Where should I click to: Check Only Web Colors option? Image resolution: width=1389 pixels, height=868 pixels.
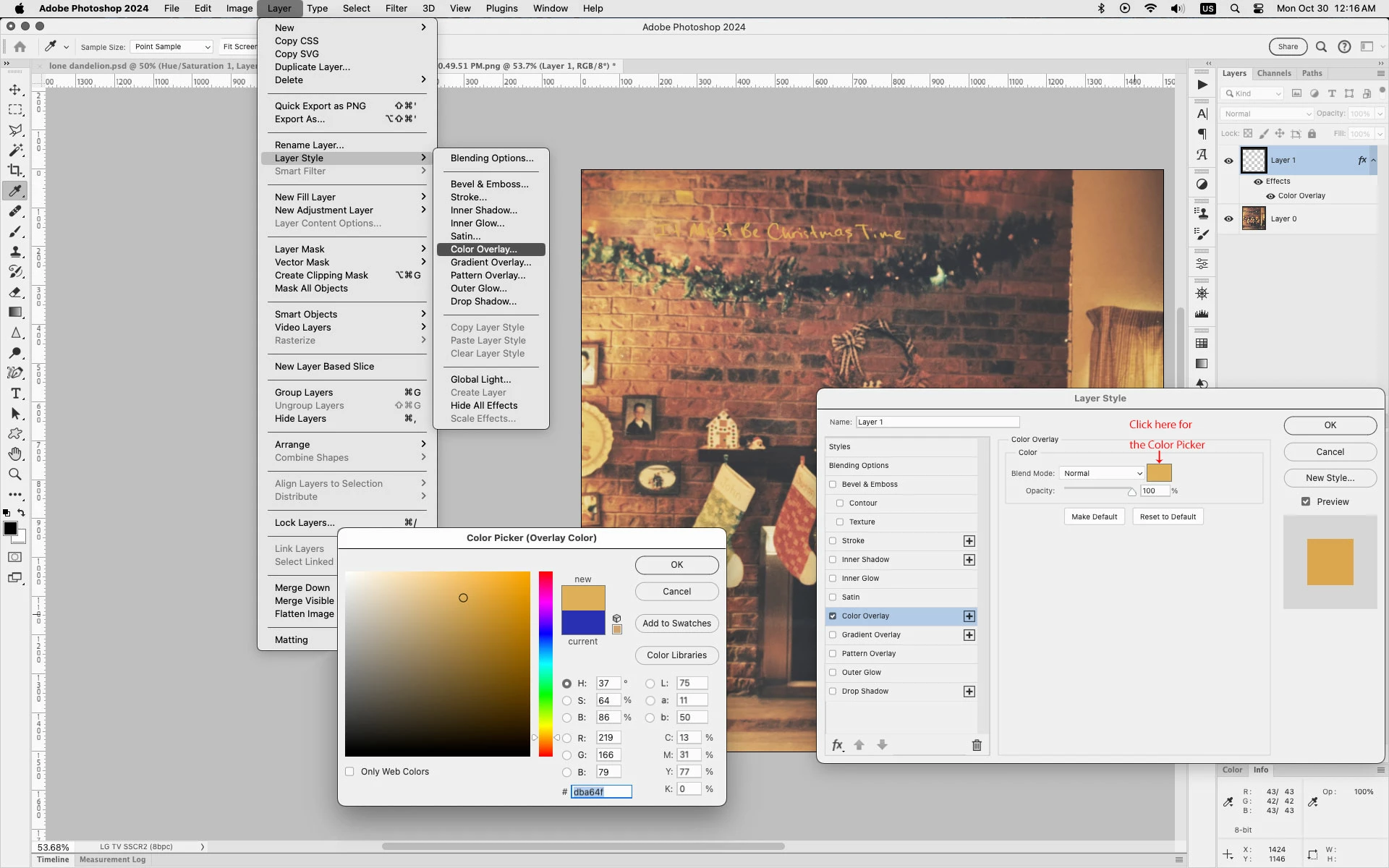coord(350,772)
